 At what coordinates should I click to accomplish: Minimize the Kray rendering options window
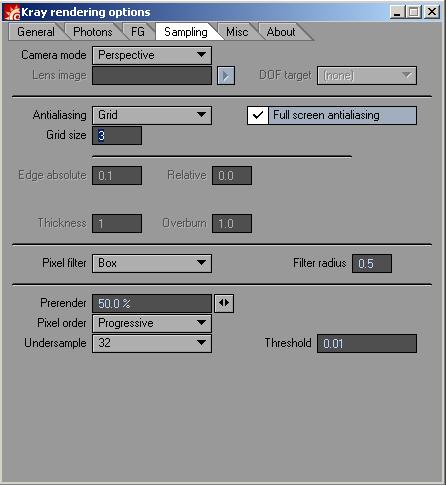click(397, 12)
